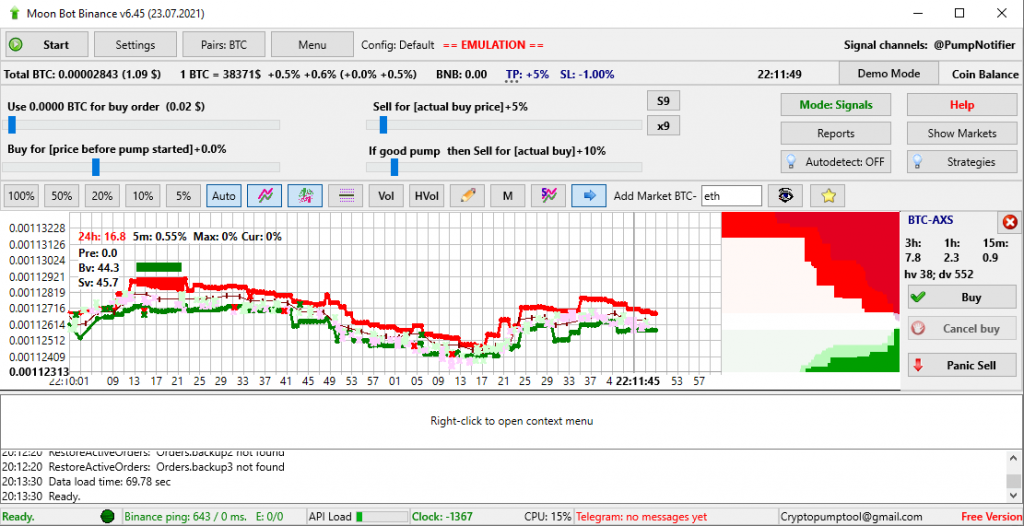The height and width of the screenshot is (526, 1024).
Task: Click the Cancel buy button
Action: pos(962,328)
